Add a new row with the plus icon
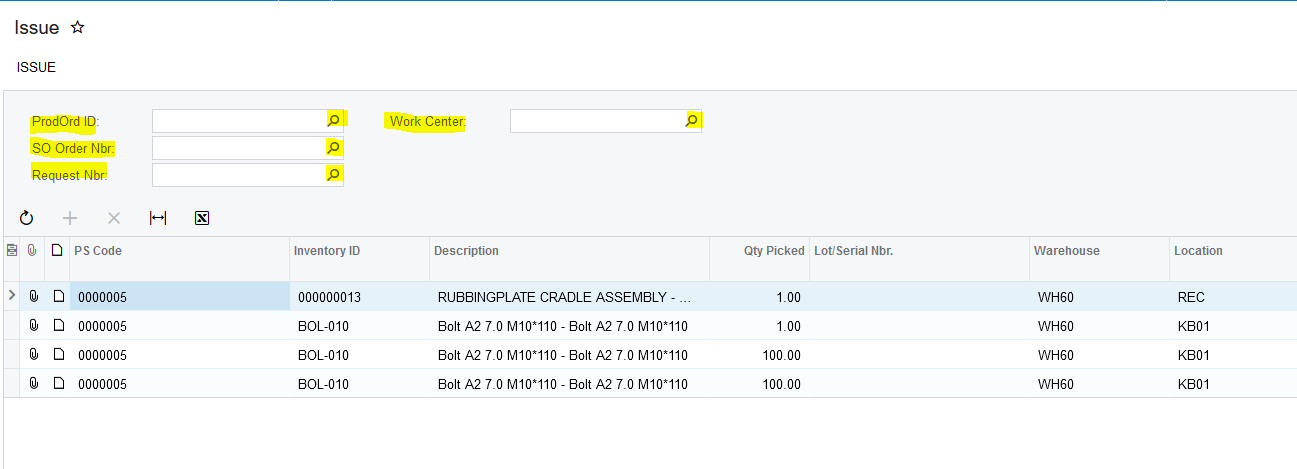Viewport: 1297px width, 469px height. point(70,218)
